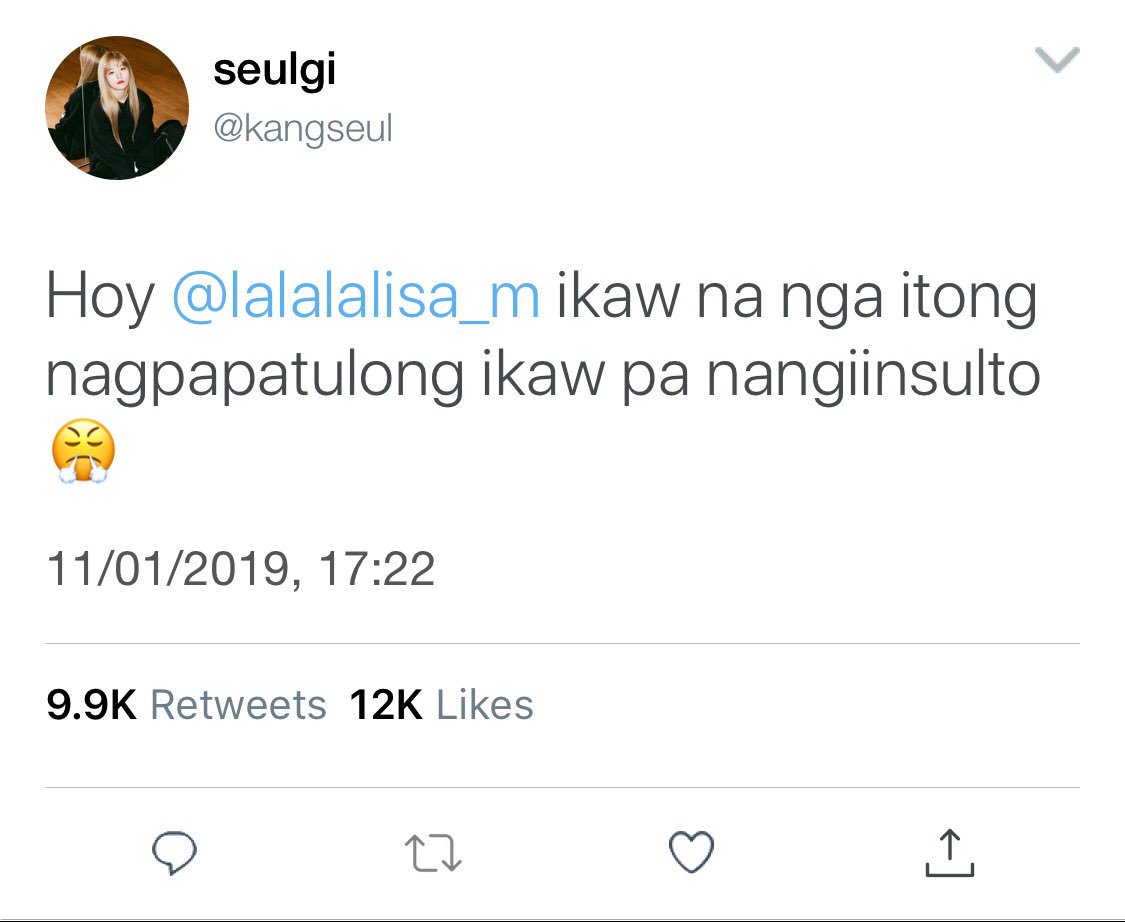The width and height of the screenshot is (1125, 922).
Task: Click the word nangiinsulto in the tweet
Action: [x=874, y=375]
